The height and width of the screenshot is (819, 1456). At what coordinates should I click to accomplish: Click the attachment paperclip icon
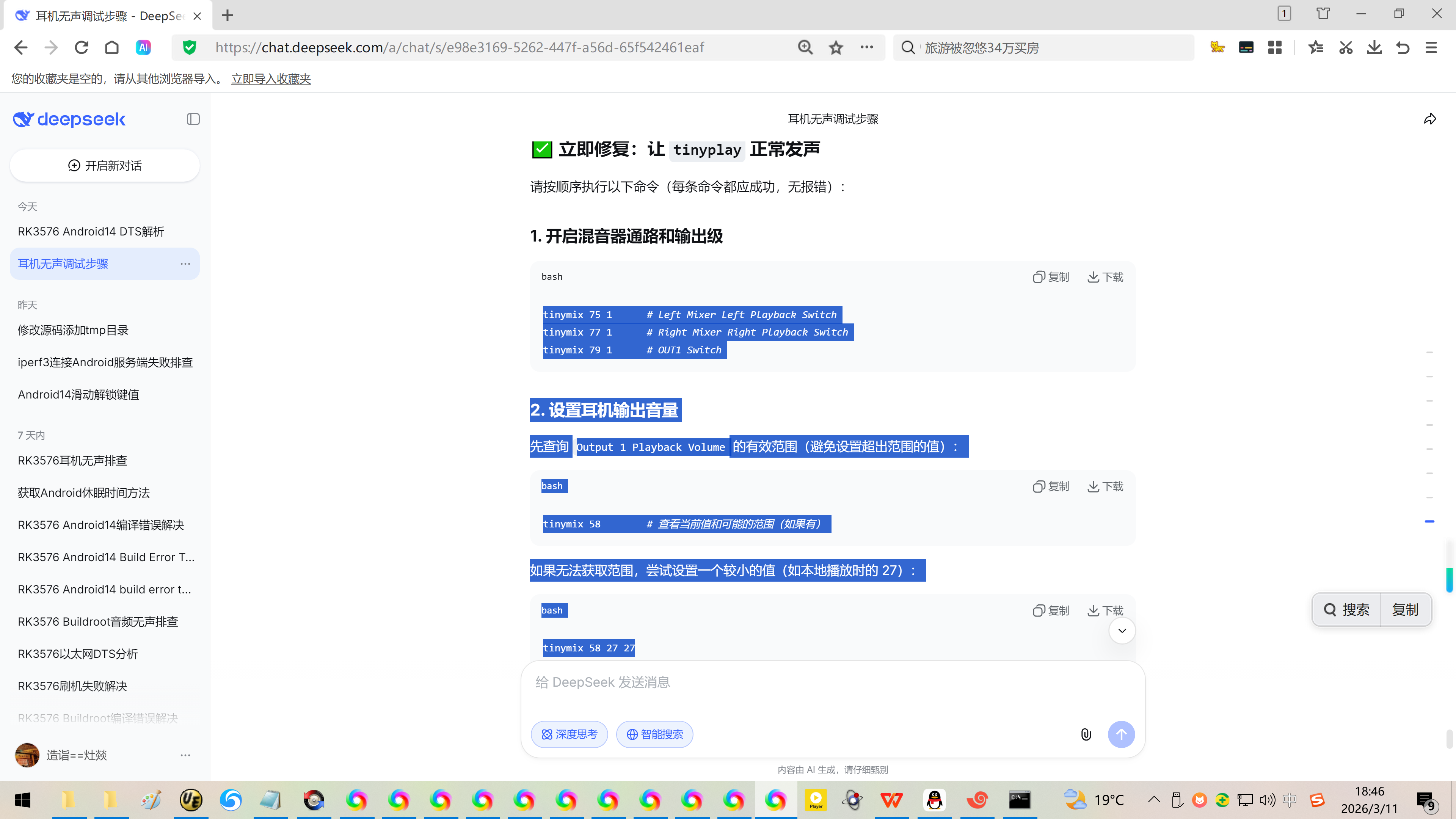pyautogui.click(x=1086, y=734)
